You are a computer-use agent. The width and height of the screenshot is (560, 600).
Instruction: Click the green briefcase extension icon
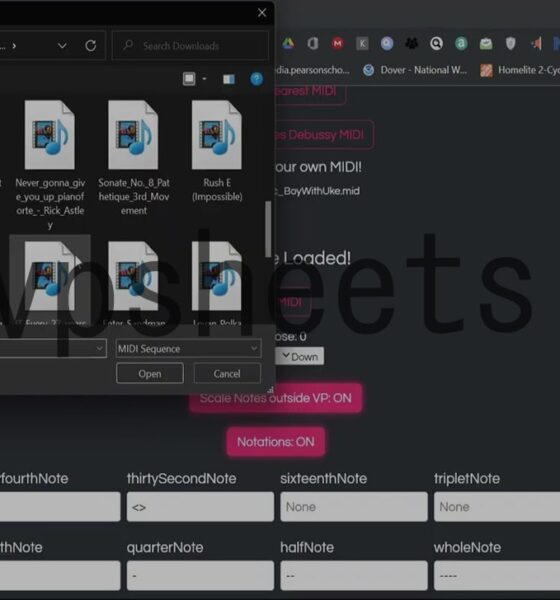486,44
